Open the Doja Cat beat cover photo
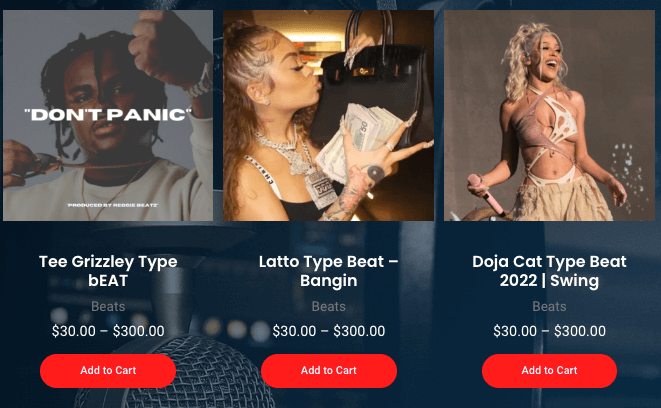The image size is (661, 408). coord(549,115)
